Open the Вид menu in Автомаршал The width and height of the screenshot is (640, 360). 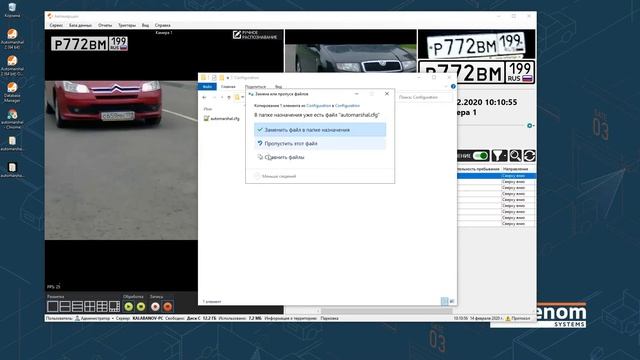click(x=145, y=25)
